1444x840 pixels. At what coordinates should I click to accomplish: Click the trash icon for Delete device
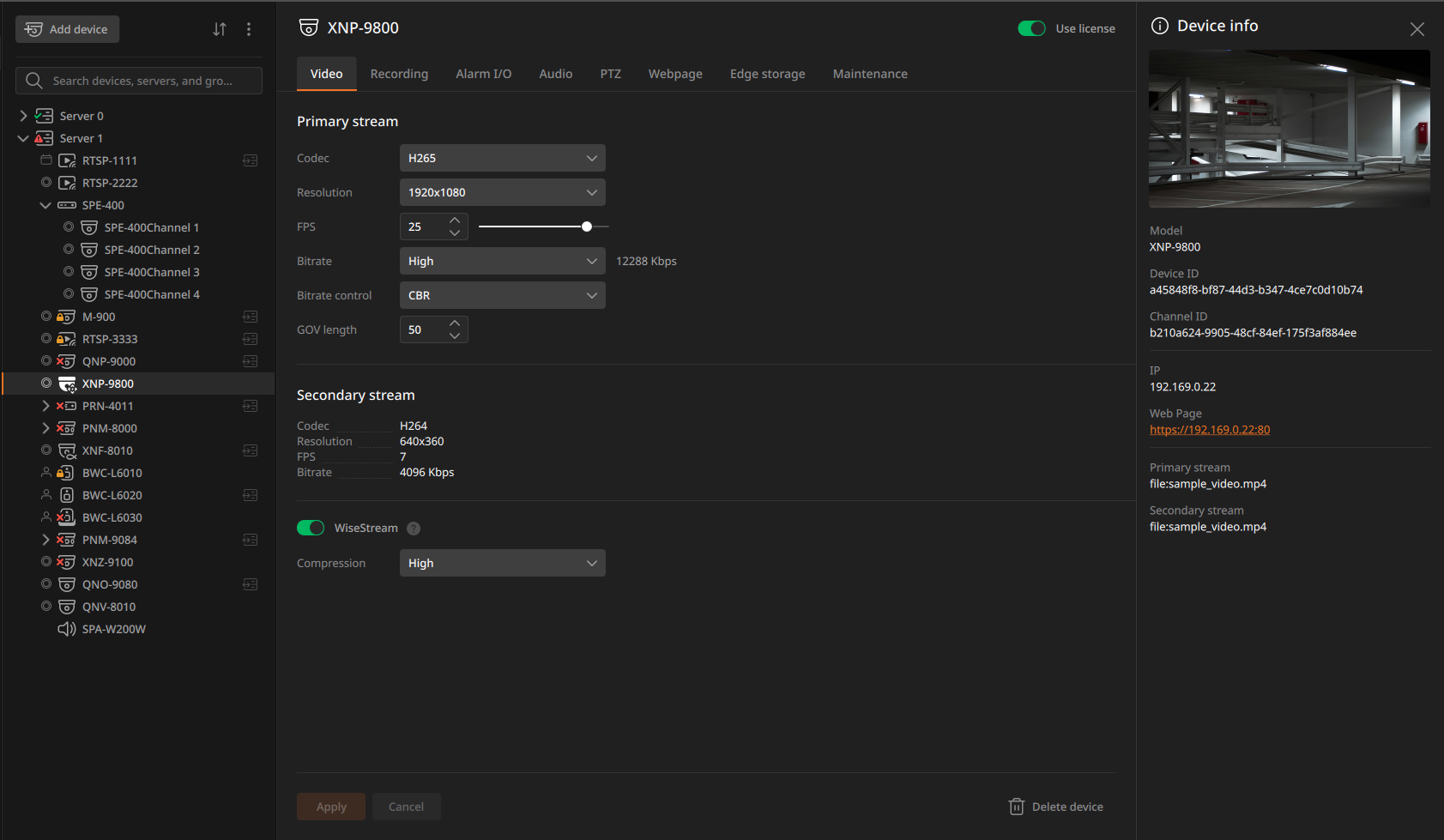1017,807
